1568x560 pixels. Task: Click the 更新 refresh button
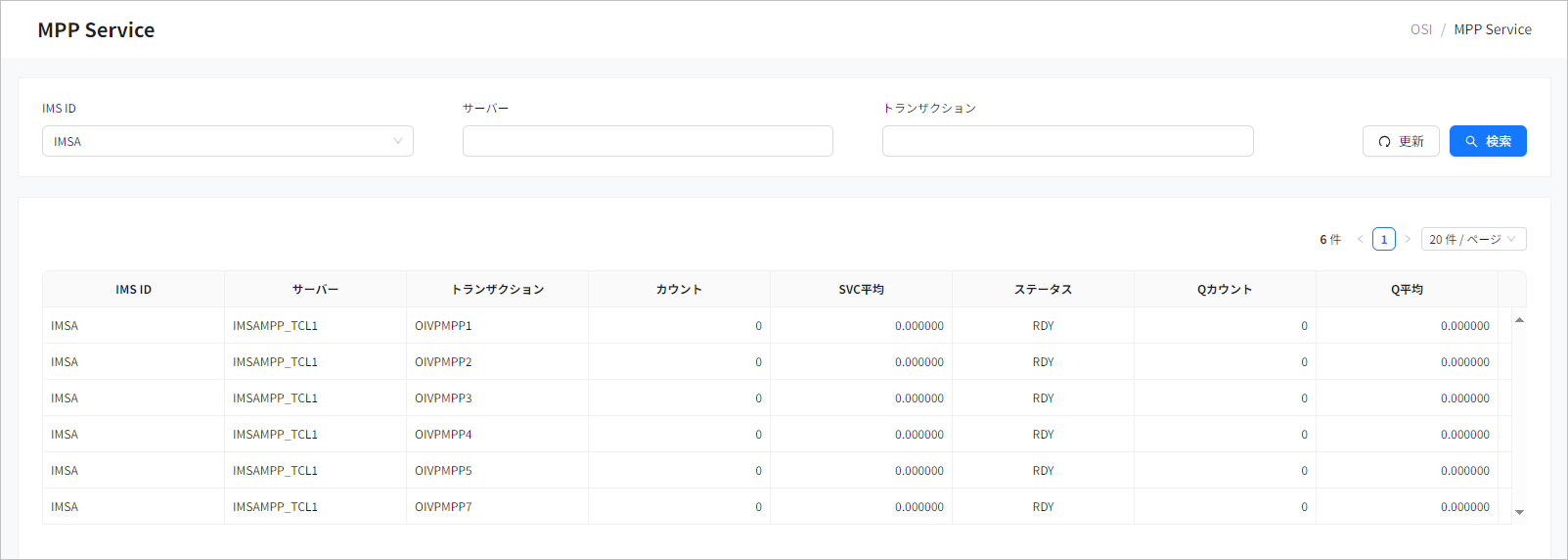(x=1400, y=141)
